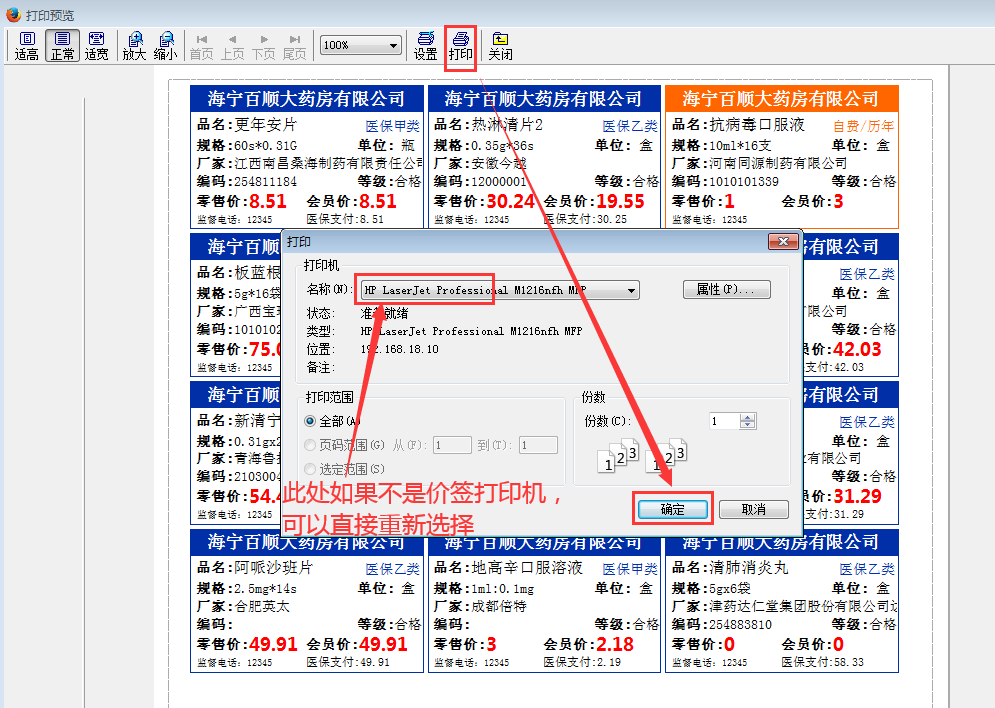Image resolution: width=995 pixels, height=708 pixels.
Task: Click manufacturer 成都倍特
Action: (x=499, y=606)
